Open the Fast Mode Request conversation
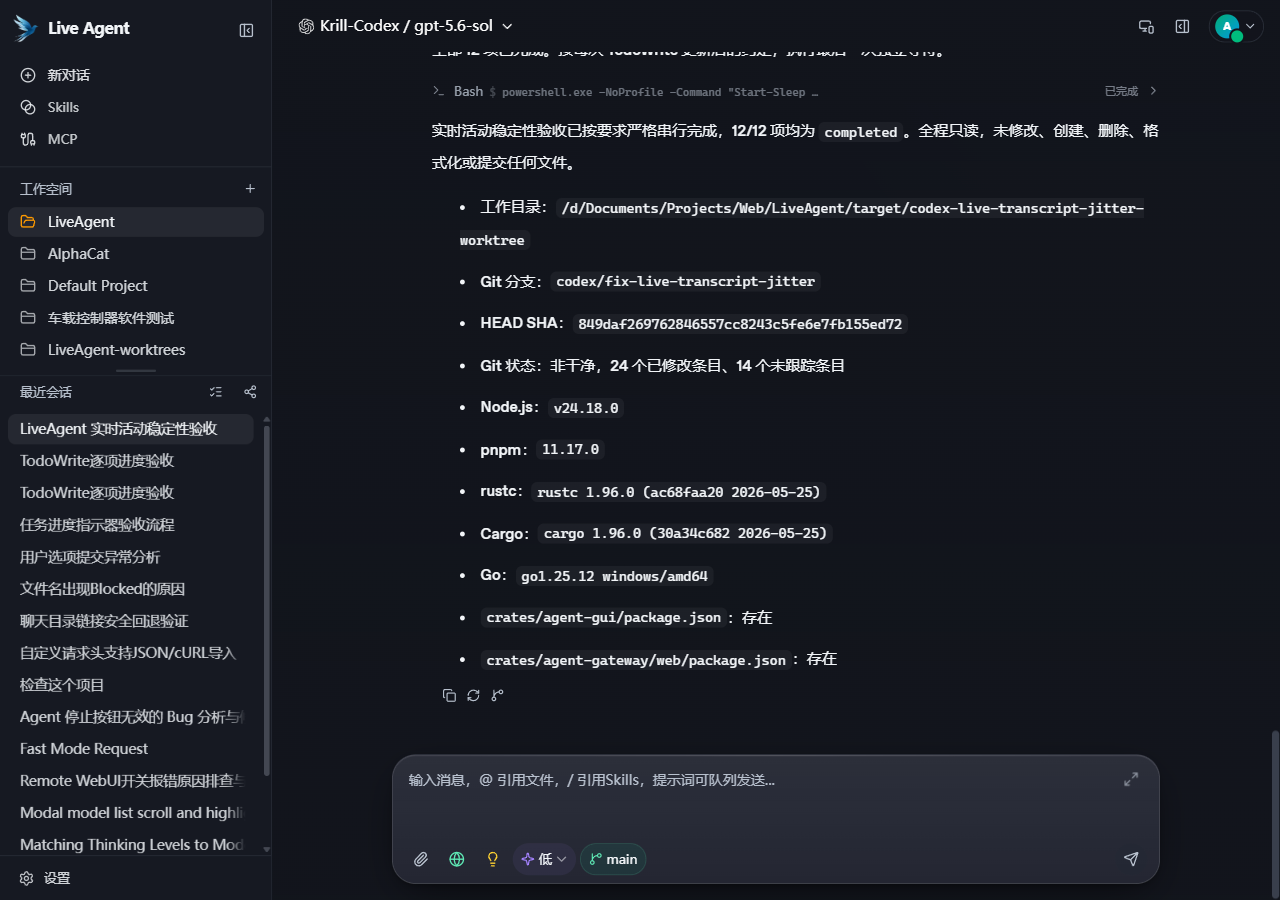This screenshot has height=900, width=1280. pyautogui.click(x=130, y=749)
